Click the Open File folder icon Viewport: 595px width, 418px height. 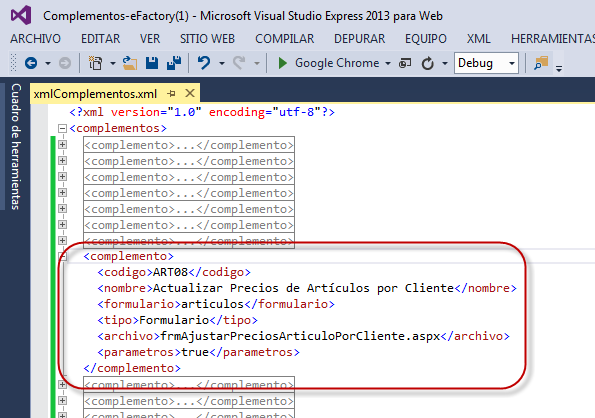pyautogui.click(x=130, y=63)
